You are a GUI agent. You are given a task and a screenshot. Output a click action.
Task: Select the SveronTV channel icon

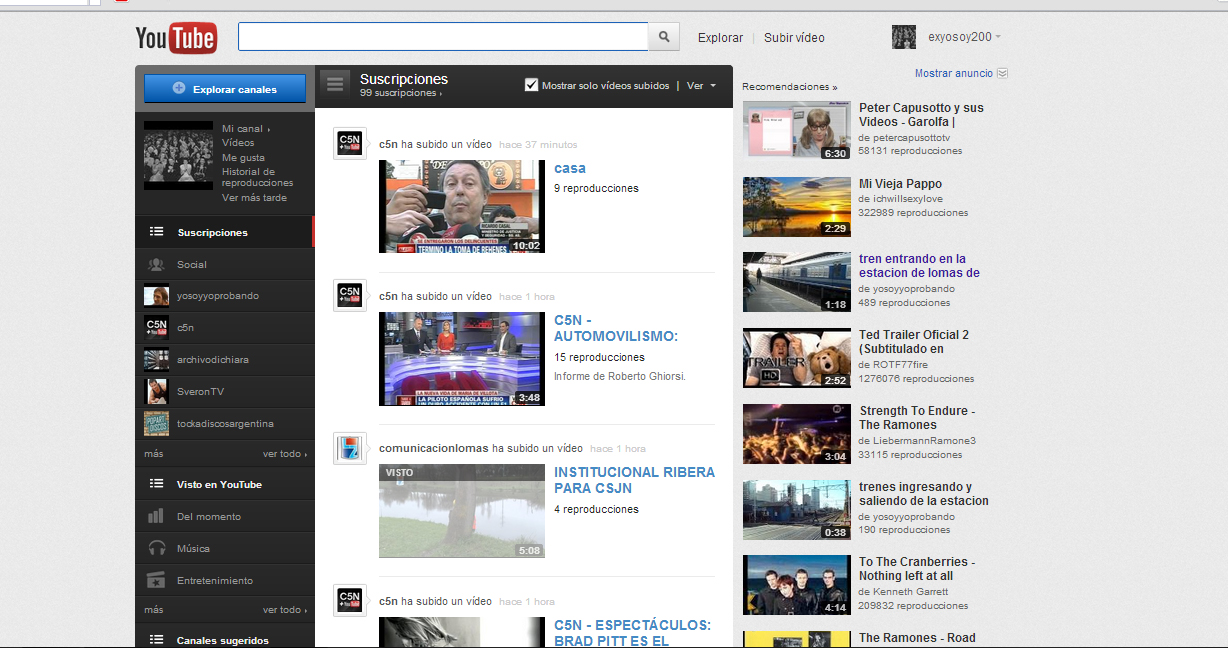click(157, 392)
